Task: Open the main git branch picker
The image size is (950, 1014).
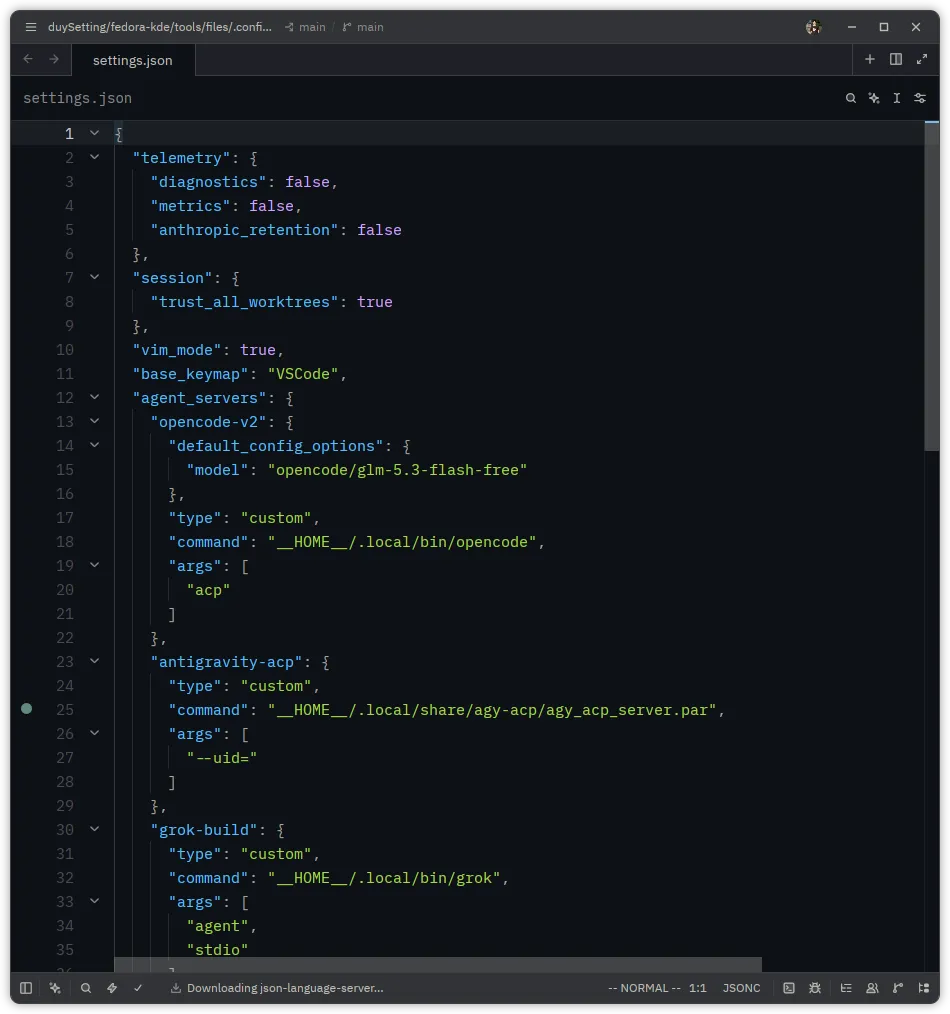Action: click(363, 27)
